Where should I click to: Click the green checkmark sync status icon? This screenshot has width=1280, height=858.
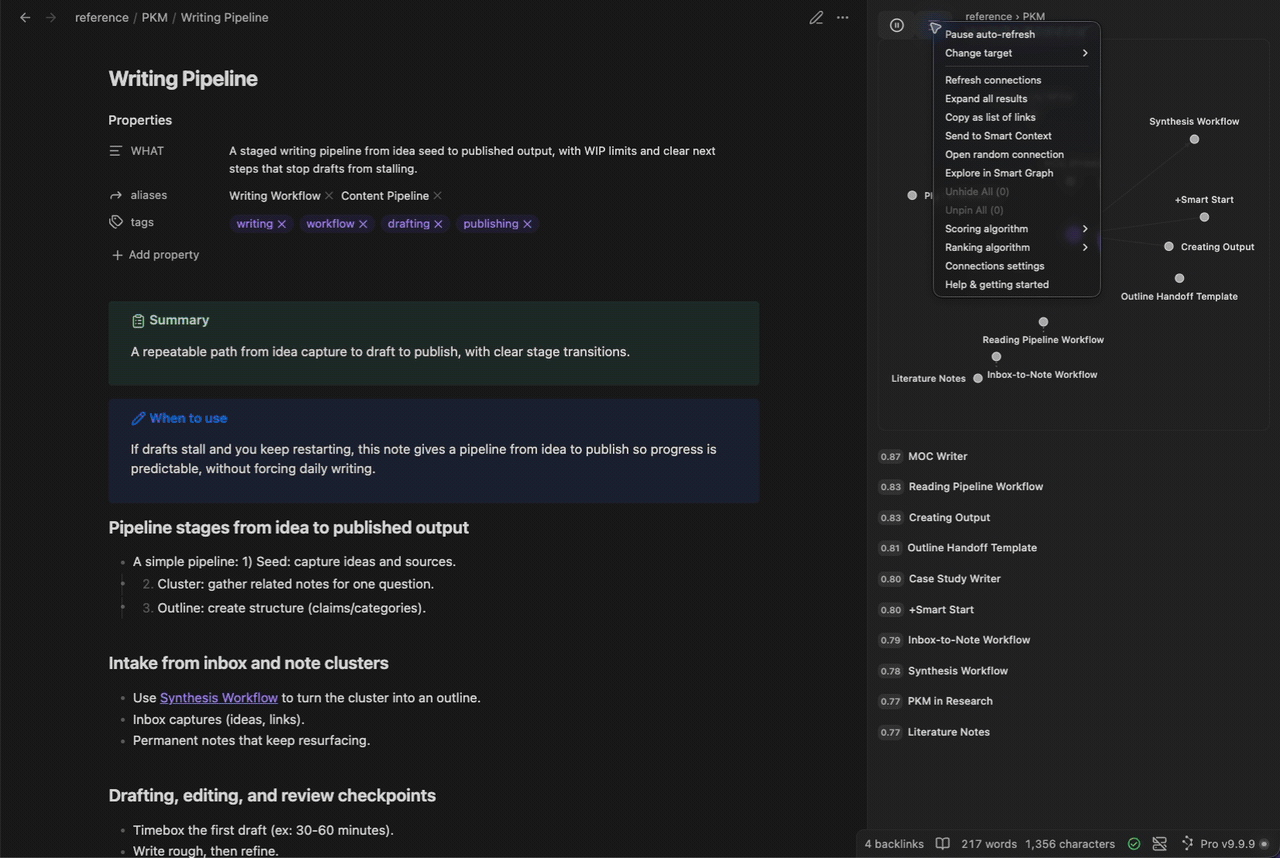(1134, 844)
